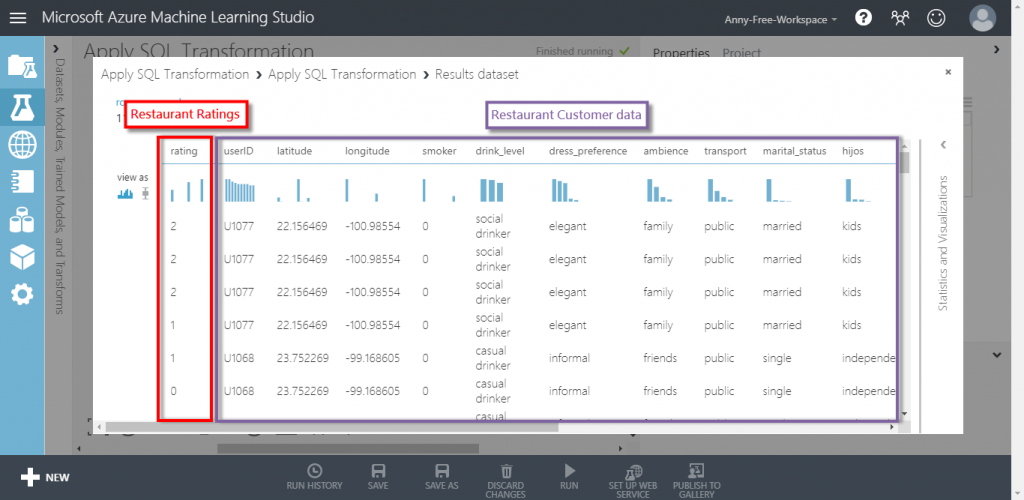Click scroll-down arrow of table scrollbar
This screenshot has width=1024, height=500.
pos(904,414)
